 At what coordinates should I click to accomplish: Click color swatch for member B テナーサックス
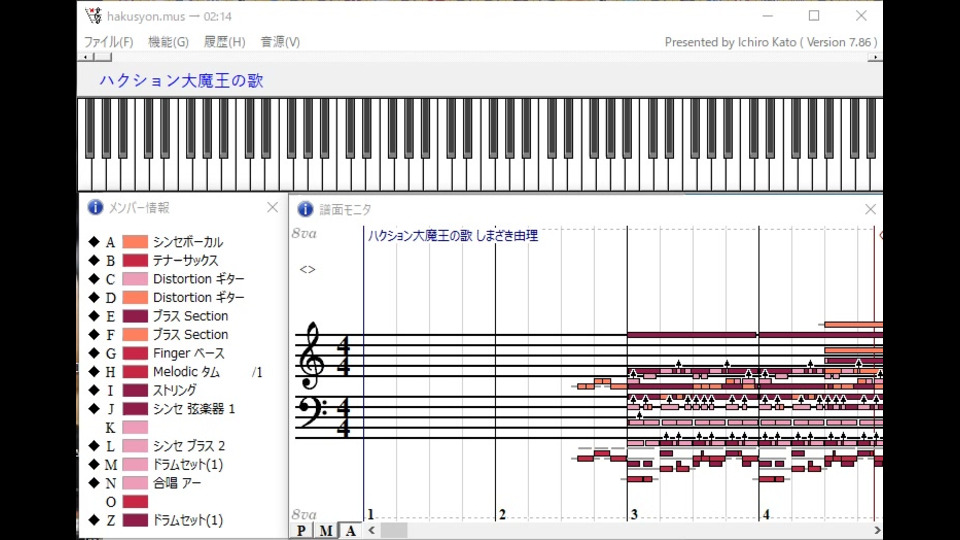[x=135, y=260]
